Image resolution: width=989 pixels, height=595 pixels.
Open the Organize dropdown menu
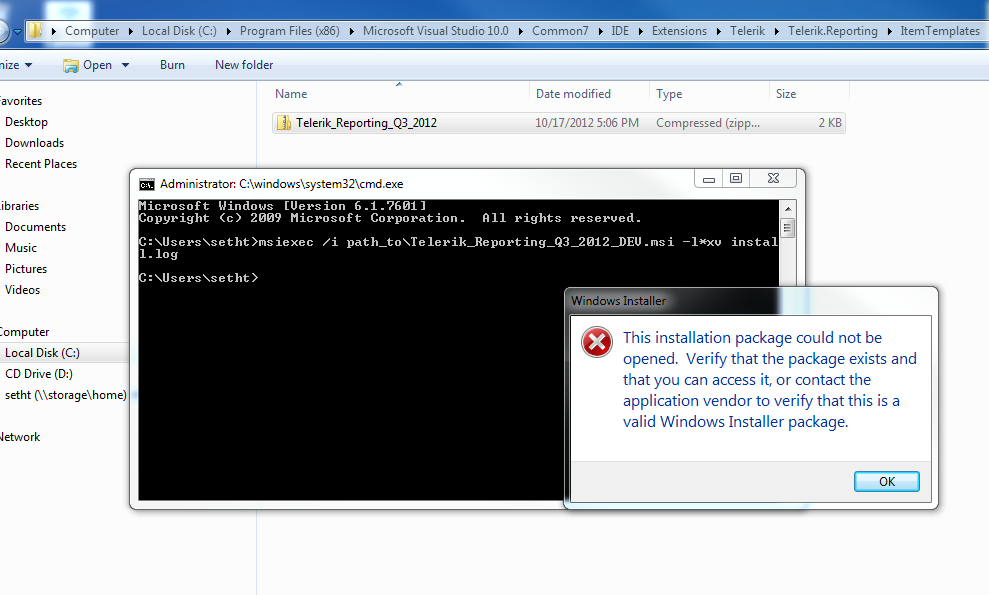pos(16,65)
